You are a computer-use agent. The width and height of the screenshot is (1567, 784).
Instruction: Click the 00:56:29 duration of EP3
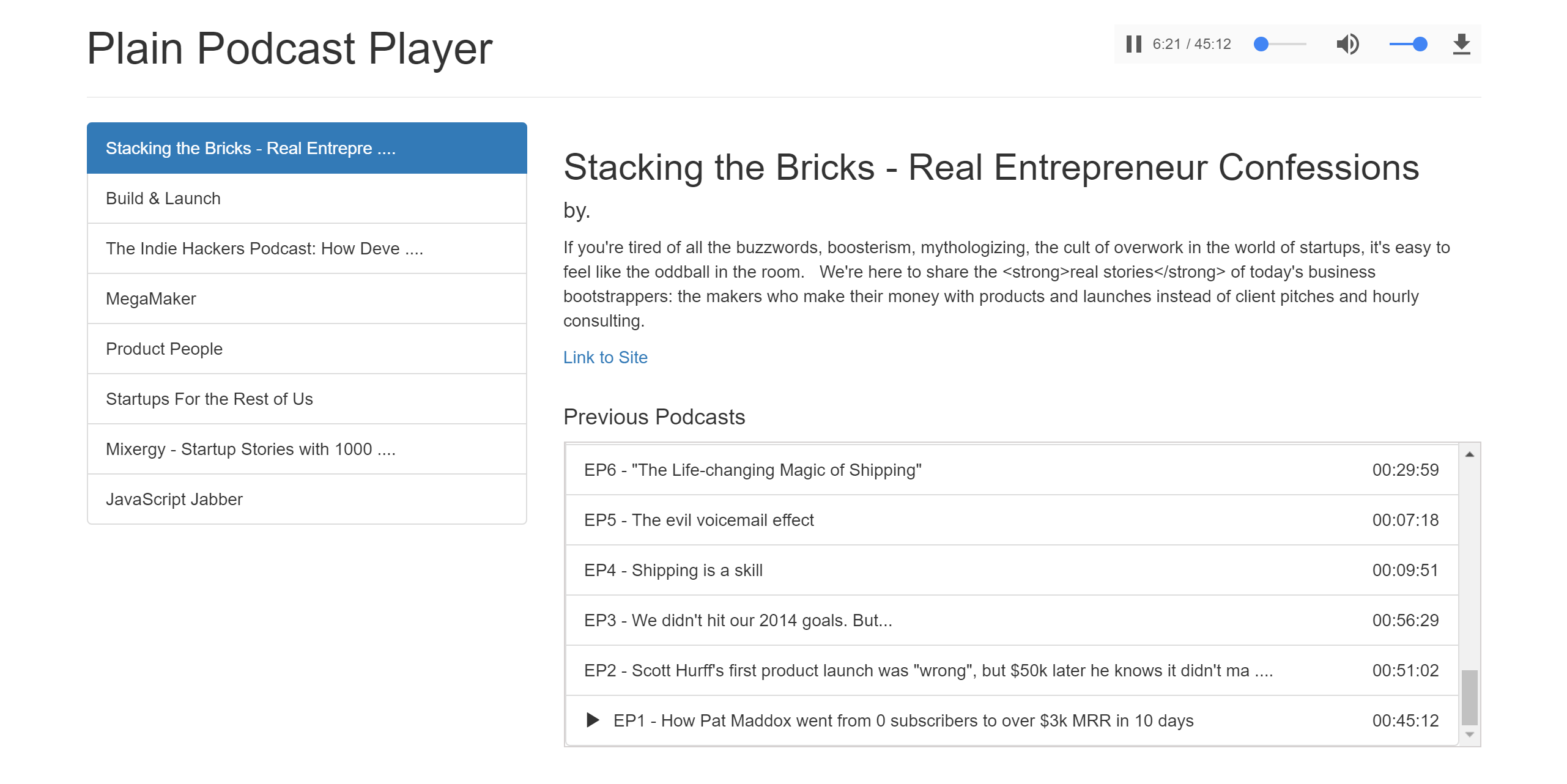pyautogui.click(x=1405, y=620)
